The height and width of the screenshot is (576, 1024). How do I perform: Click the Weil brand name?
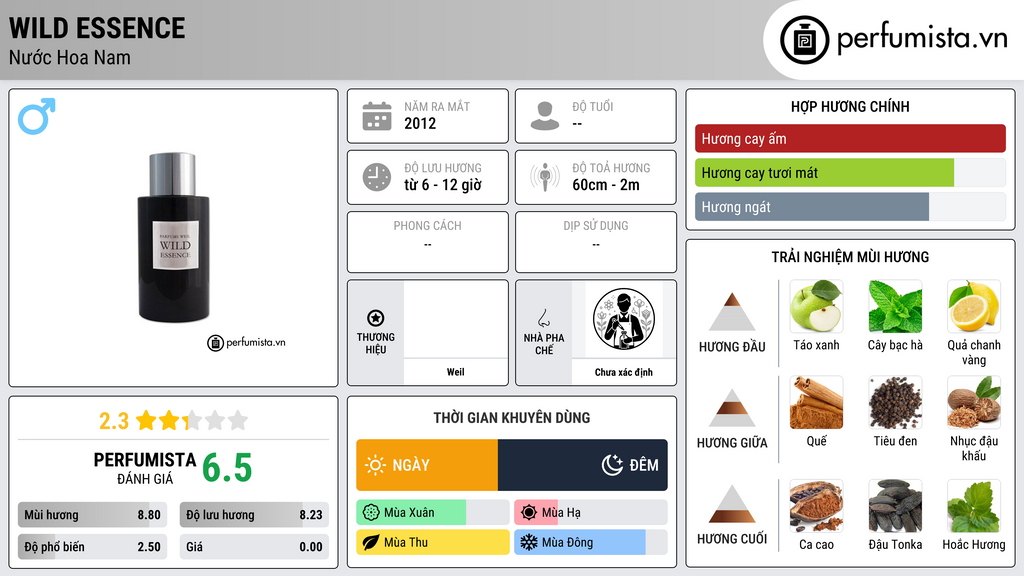click(455, 372)
